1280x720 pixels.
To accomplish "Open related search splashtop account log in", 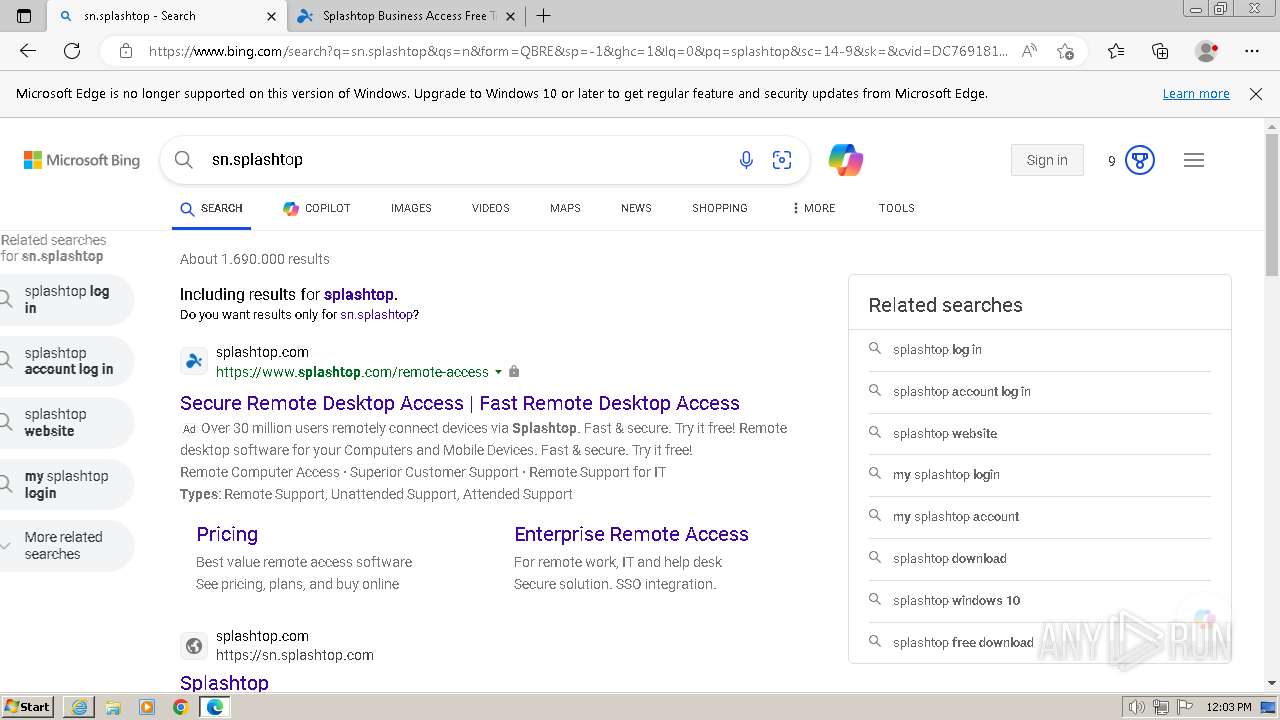I will pyautogui.click(x=1039, y=392).
